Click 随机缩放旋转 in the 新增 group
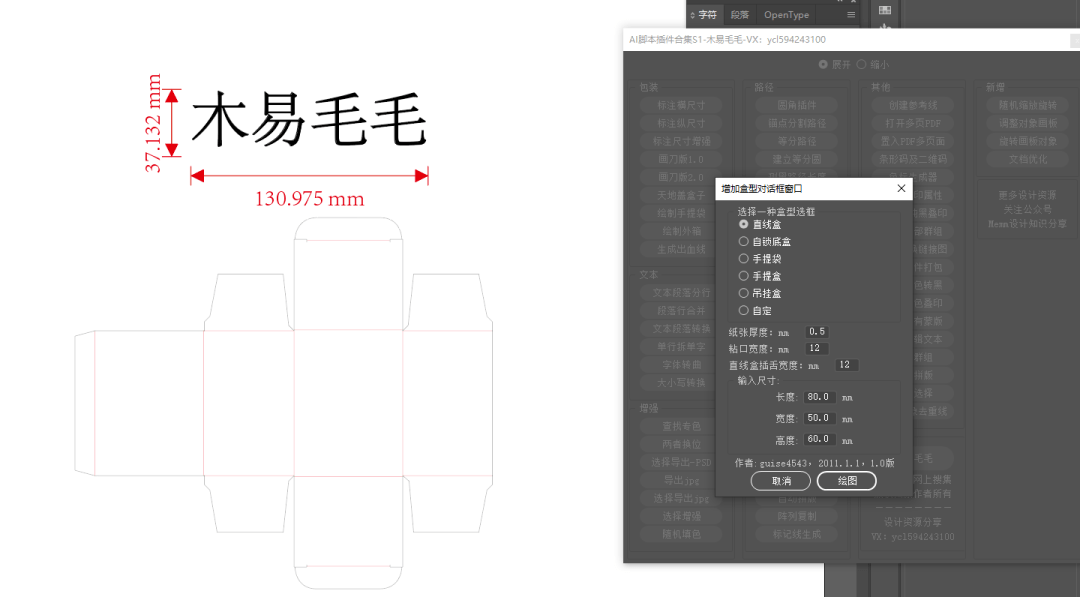1080x597 pixels. click(x=1028, y=105)
